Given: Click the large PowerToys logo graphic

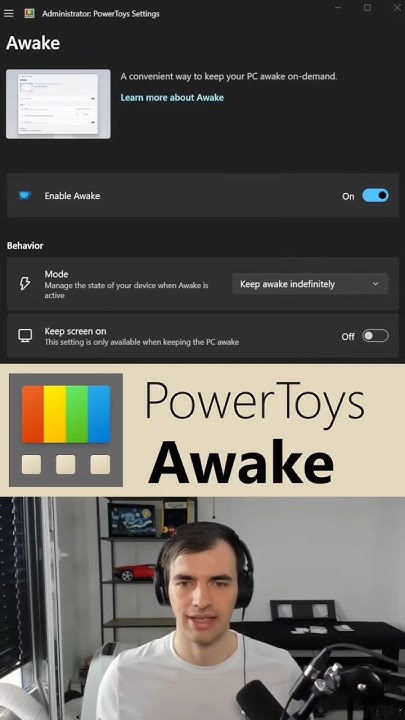Looking at the screenshot, I should [x=66, y=430].
